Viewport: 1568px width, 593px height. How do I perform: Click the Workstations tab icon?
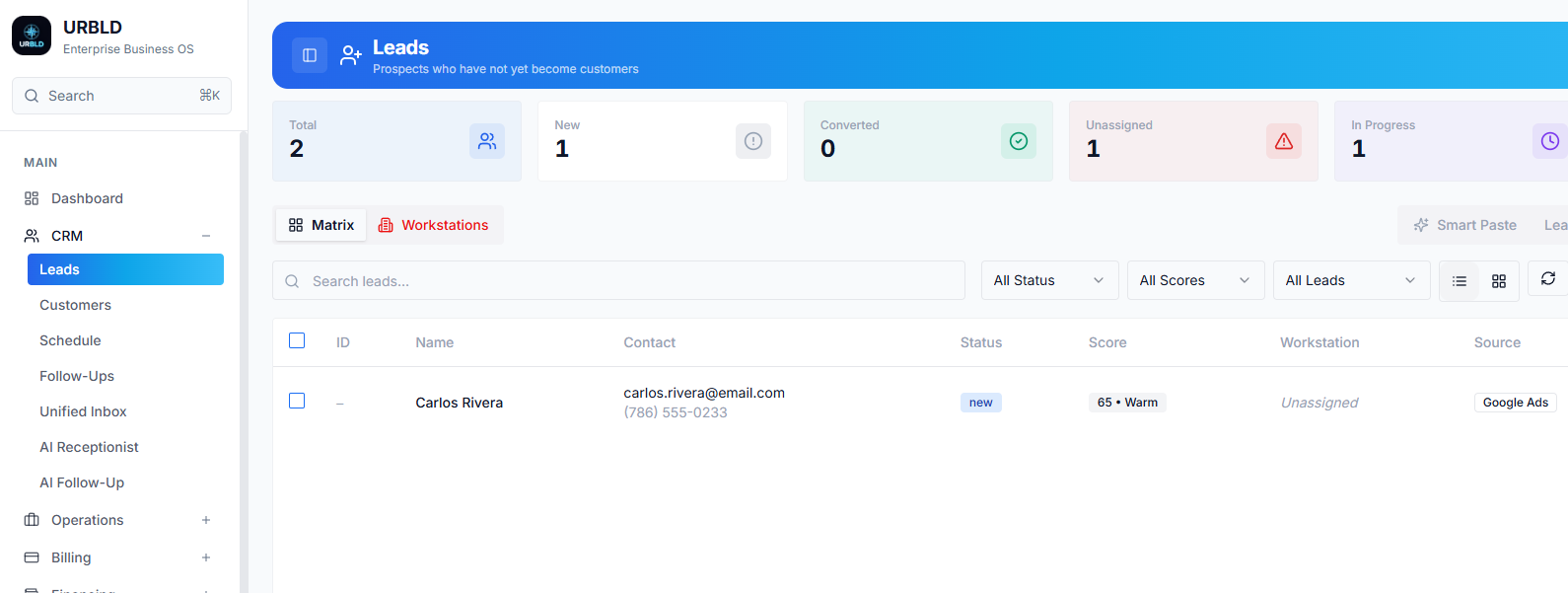386,225
